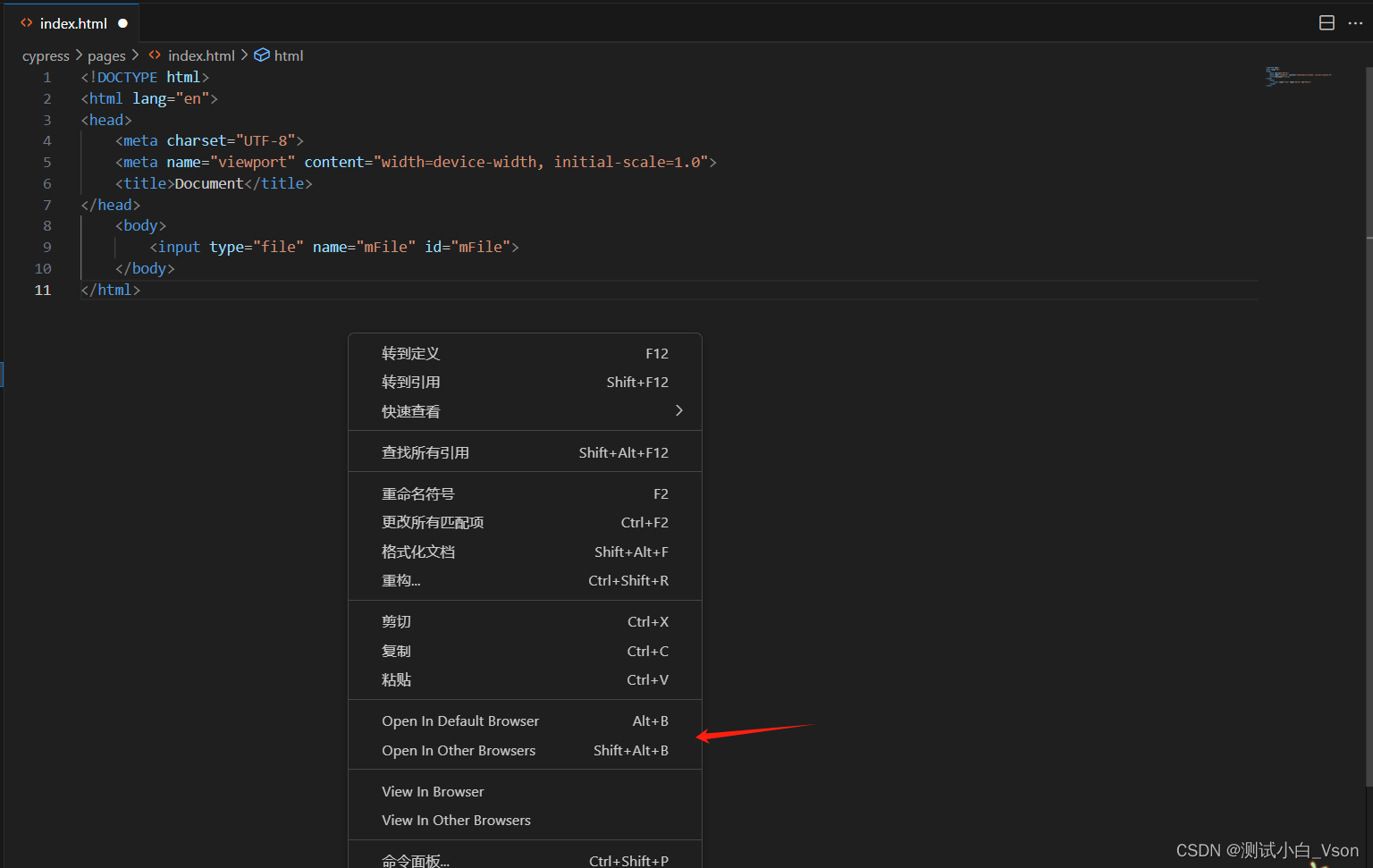This screenshot has width=1373, height=868.
Task: Click the opening <head> tag text
Action: pyautogui.click(x=106, y=120)
